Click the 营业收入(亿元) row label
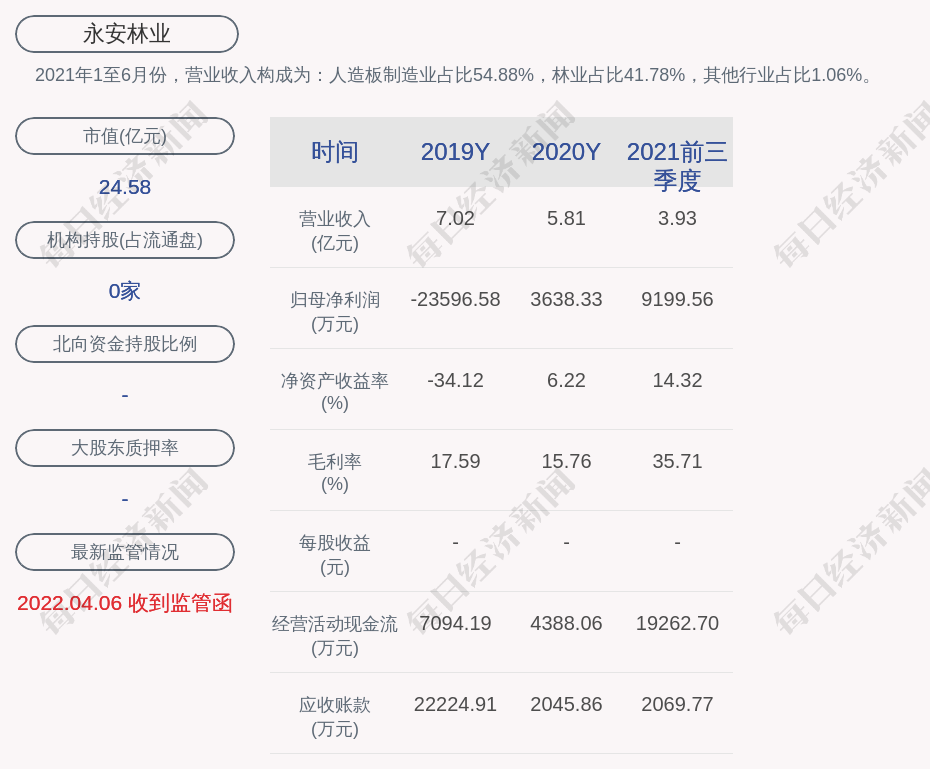The width and height of the screenshot is (930, 769). [x=335, y=231]
